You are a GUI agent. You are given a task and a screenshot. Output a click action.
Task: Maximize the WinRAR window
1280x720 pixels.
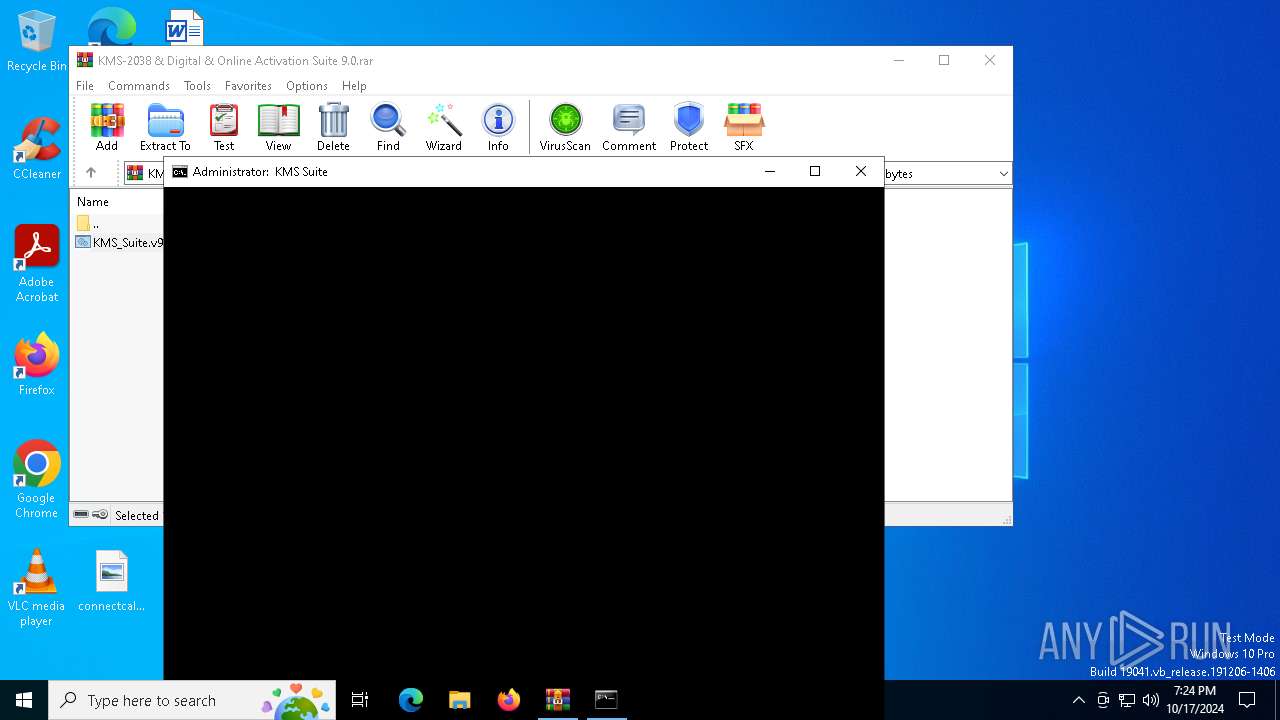[944, 60]
